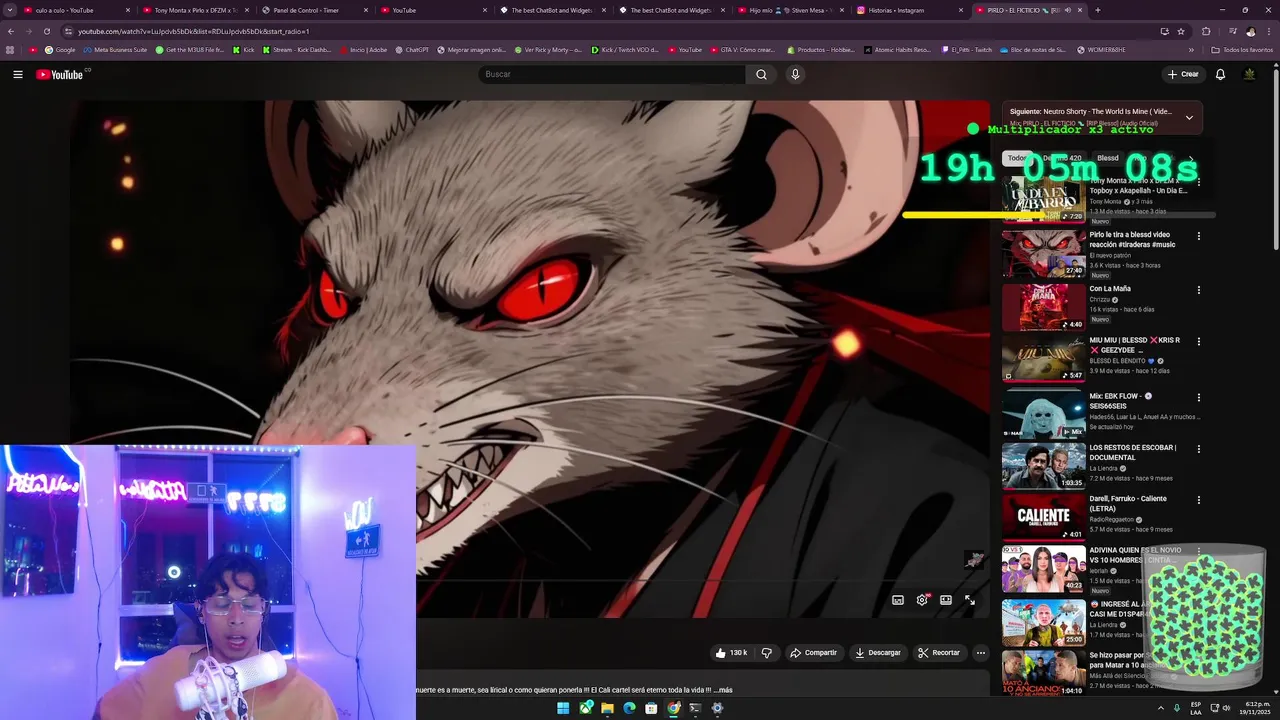
Task: Open Pirlo le tira a blessd video title
Action: [1132, 240]
